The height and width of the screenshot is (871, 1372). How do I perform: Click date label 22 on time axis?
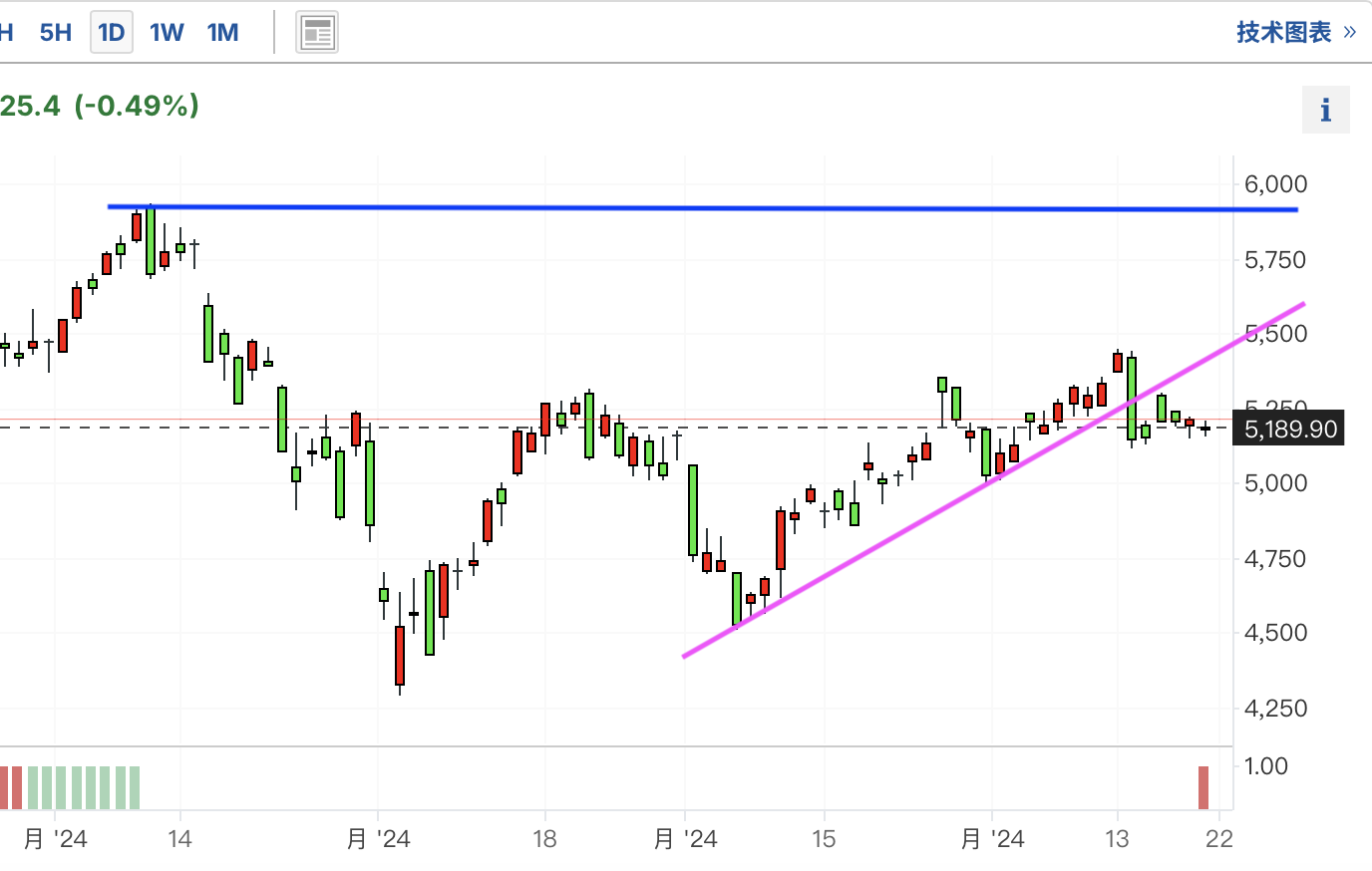pyautogui.click(x=1218, y=839)
